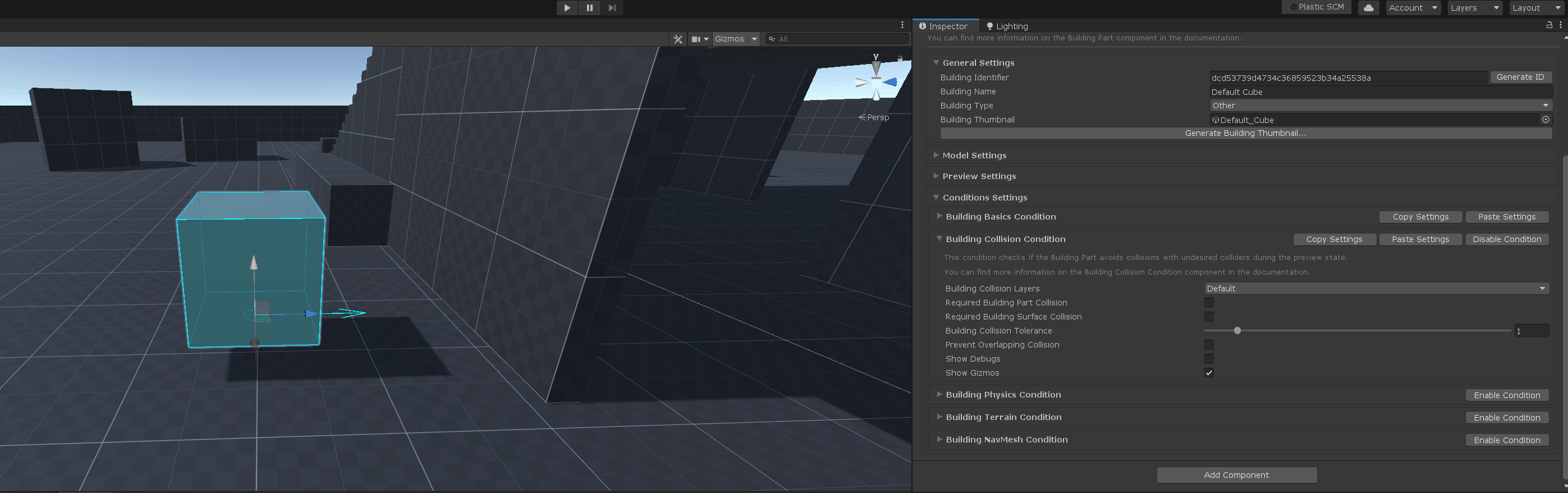Viewport: 1568px width, 493px height.
Task: Open the Building Type dropdown
Action: pos(1379,106)
